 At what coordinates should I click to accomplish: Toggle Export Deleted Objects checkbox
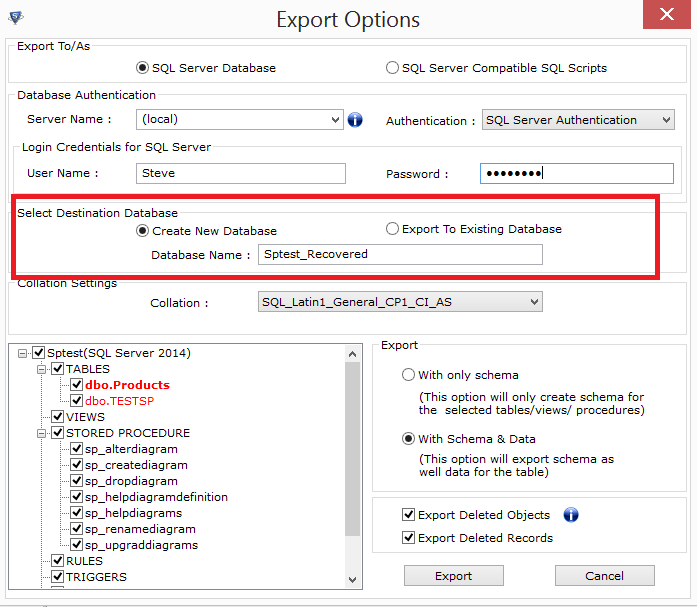pyautogui.click(x=408, y=515)
